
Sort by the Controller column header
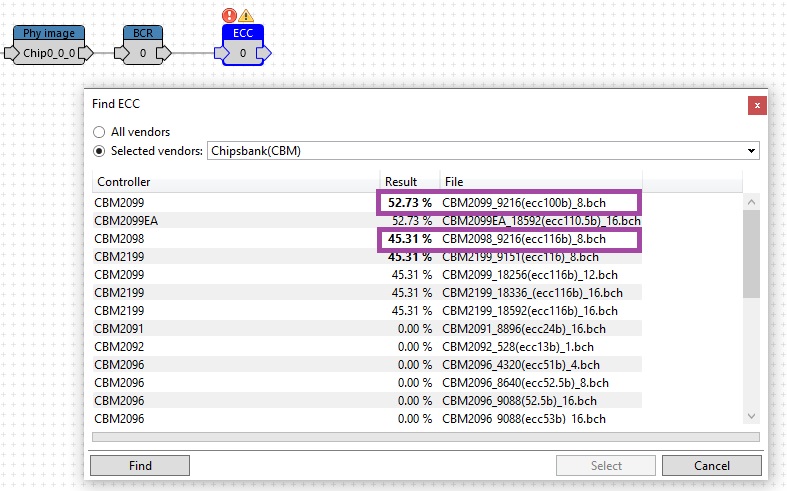click(236, 182)
